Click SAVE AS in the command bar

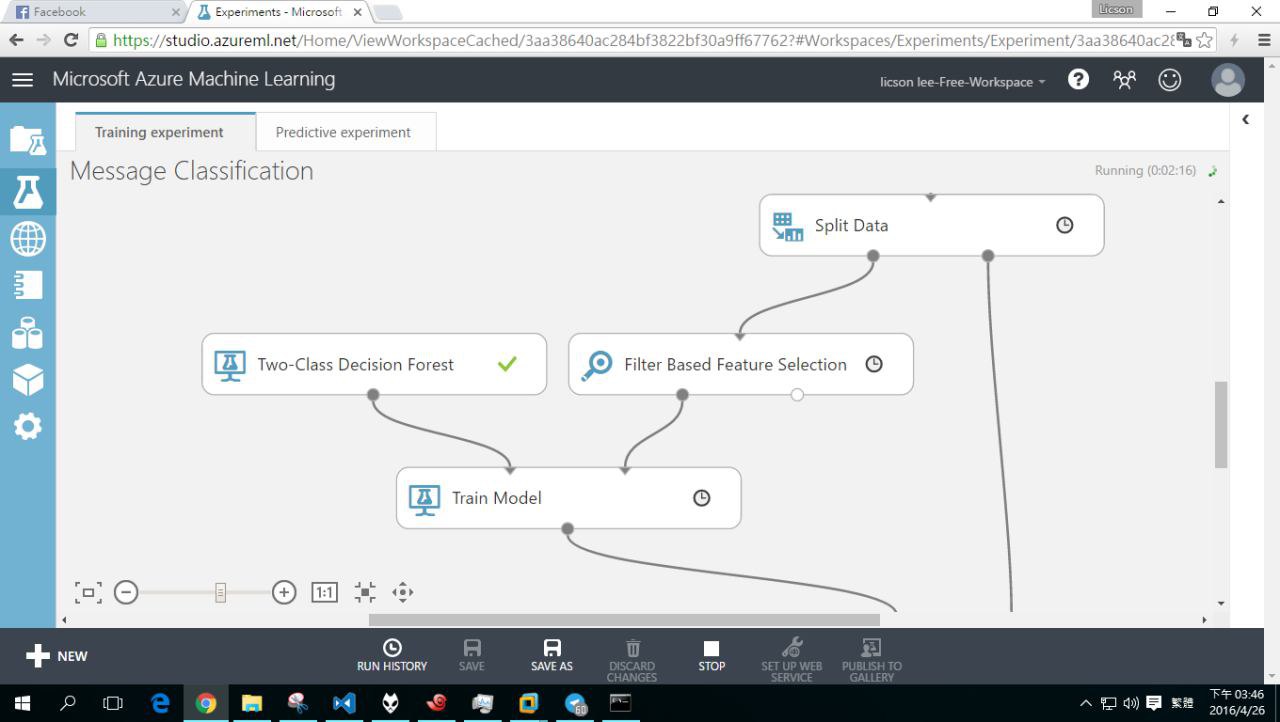coord(552,656)
